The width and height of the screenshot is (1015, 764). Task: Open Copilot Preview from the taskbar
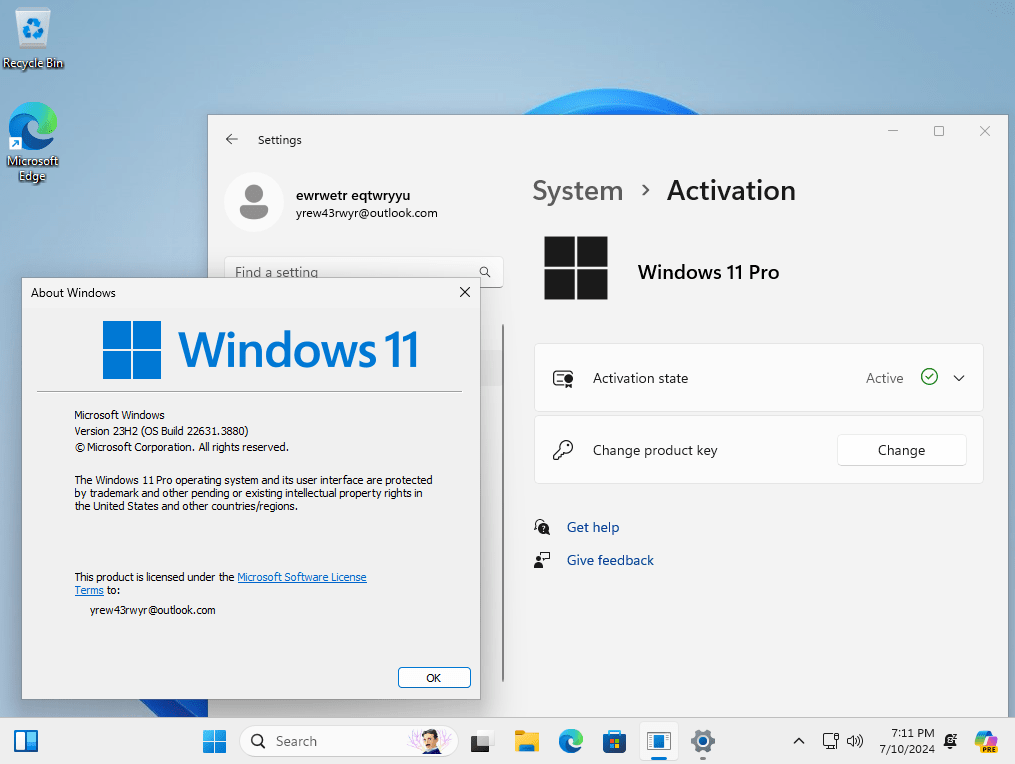click(986, 741)
